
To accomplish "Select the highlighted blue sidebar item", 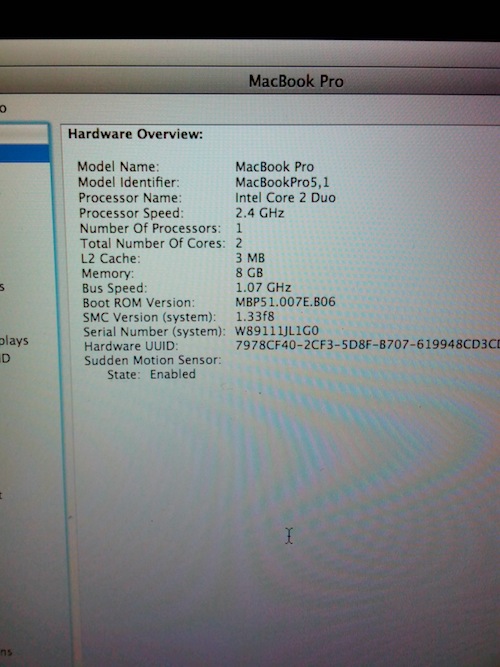I will [x=25, y=153].
